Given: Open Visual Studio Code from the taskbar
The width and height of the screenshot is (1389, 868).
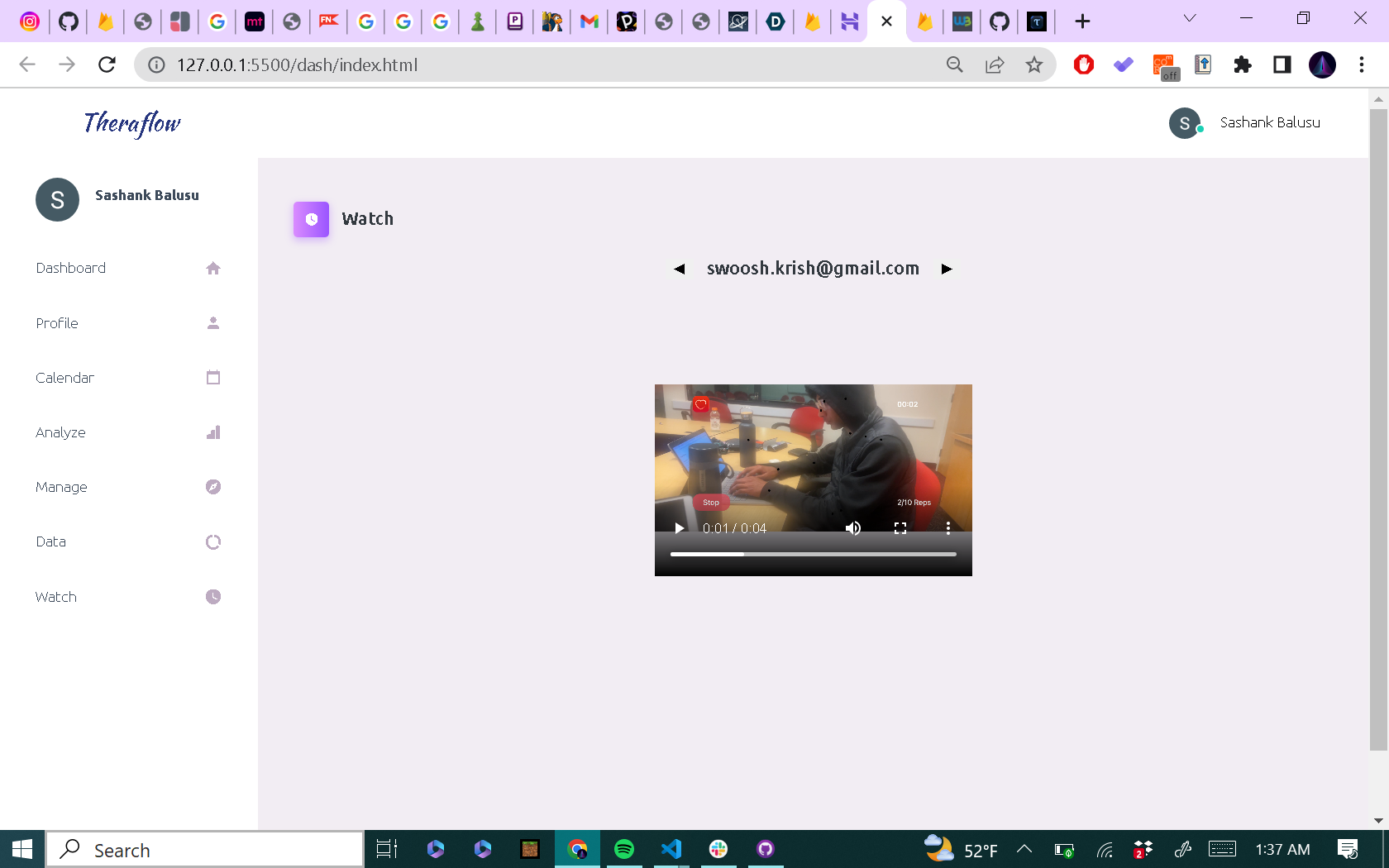Looking at the screenshot, I should pos(671,849).
